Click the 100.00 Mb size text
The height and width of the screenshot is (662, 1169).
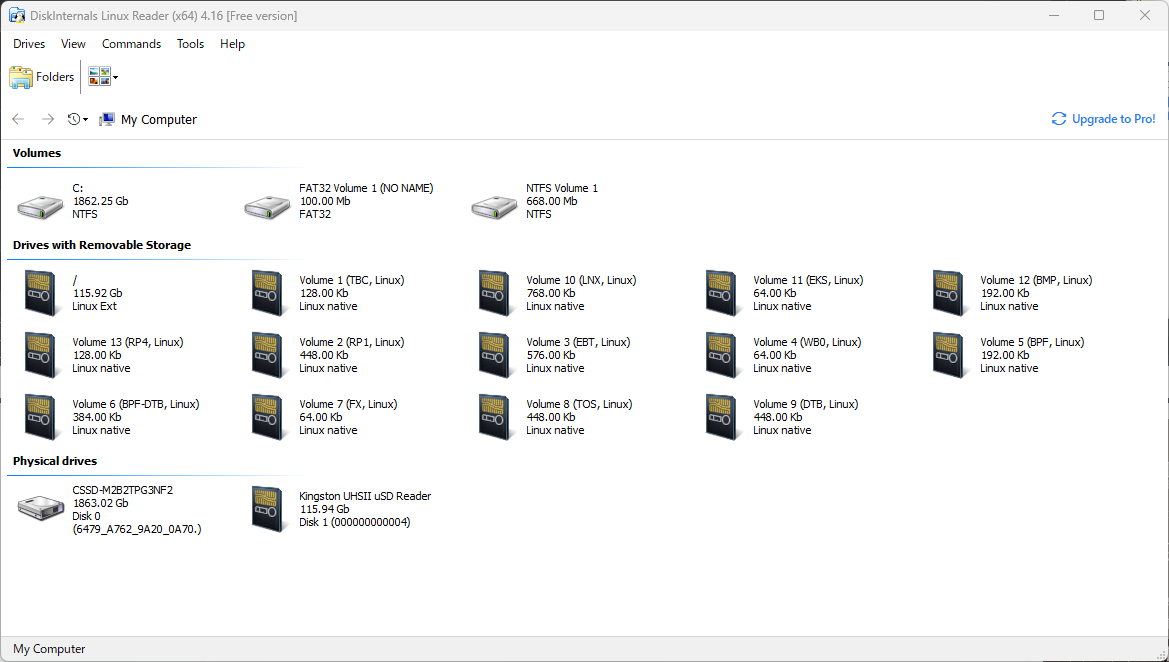[325, 201]
